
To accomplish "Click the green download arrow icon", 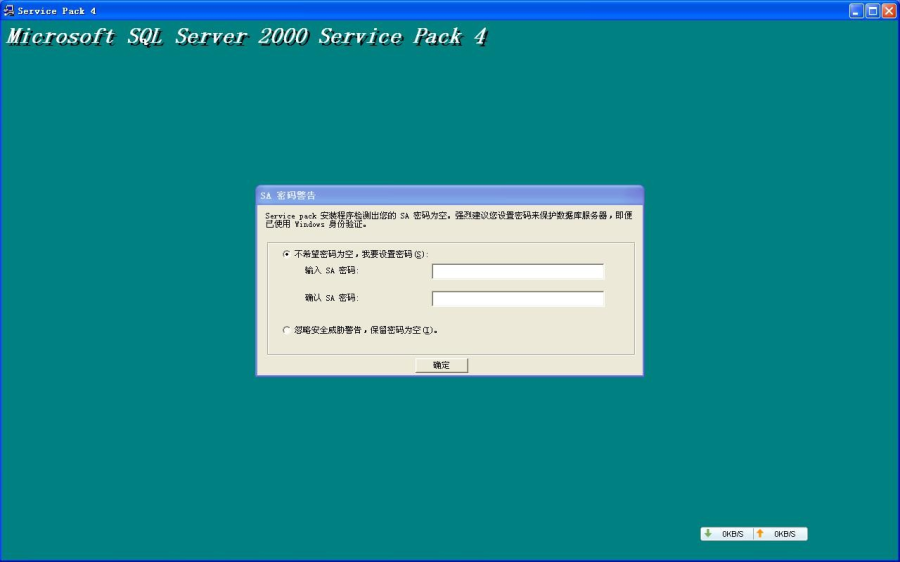I will pyautogui.click(x=707, y=534).
